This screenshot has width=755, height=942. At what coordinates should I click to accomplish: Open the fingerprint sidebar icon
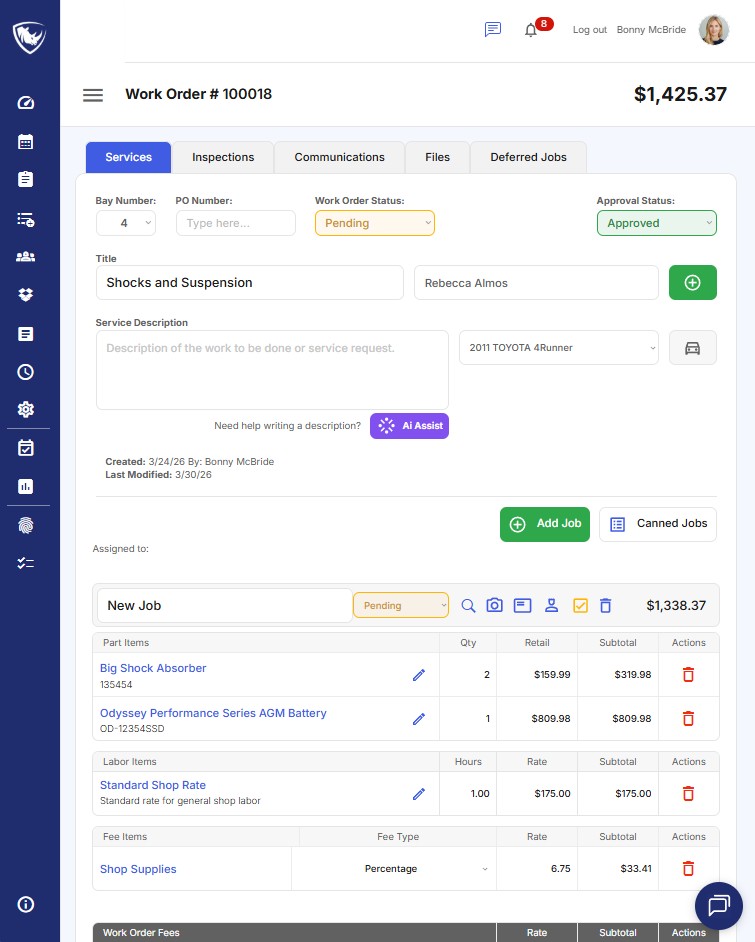25,525
